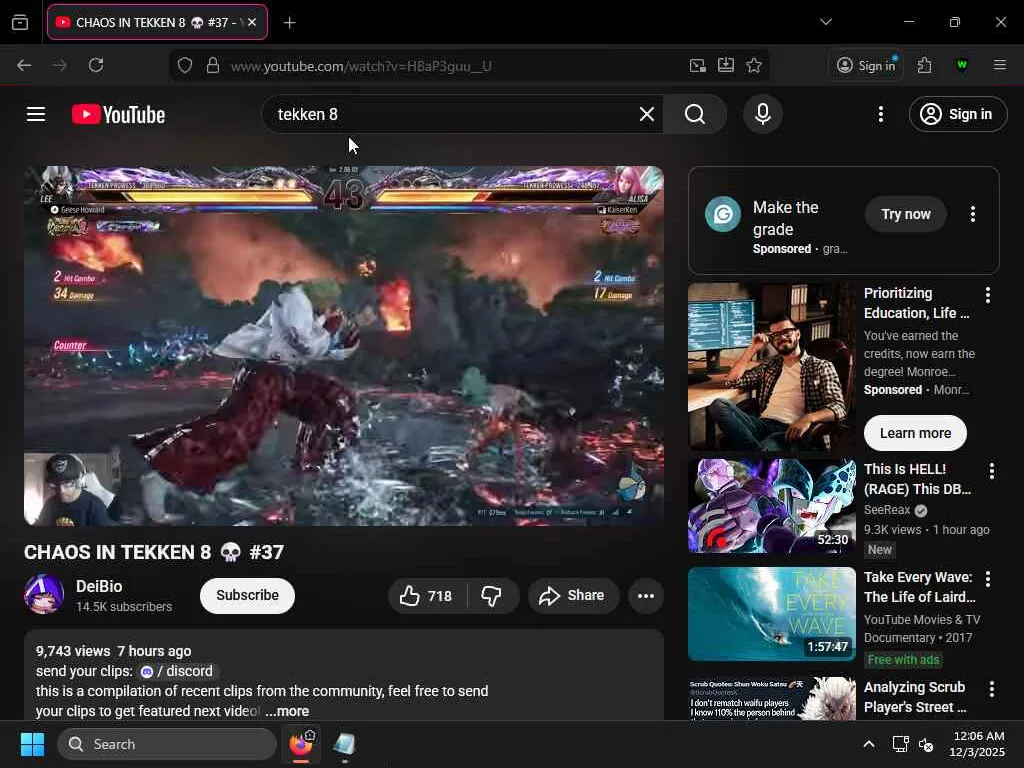Click 'Try now' on the Grammarly ad
The width and height of the screenshot is (1024, 768).
coord(906,214)
